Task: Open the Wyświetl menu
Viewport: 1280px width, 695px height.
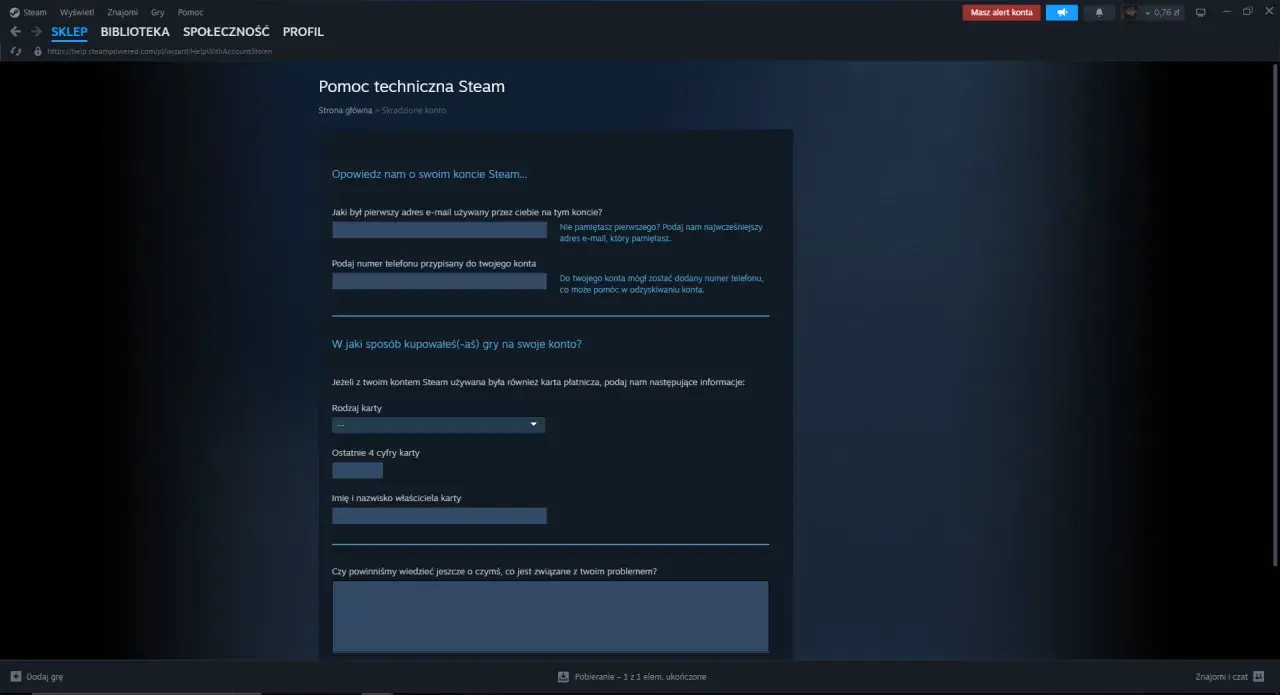Action: click(77, 12)
